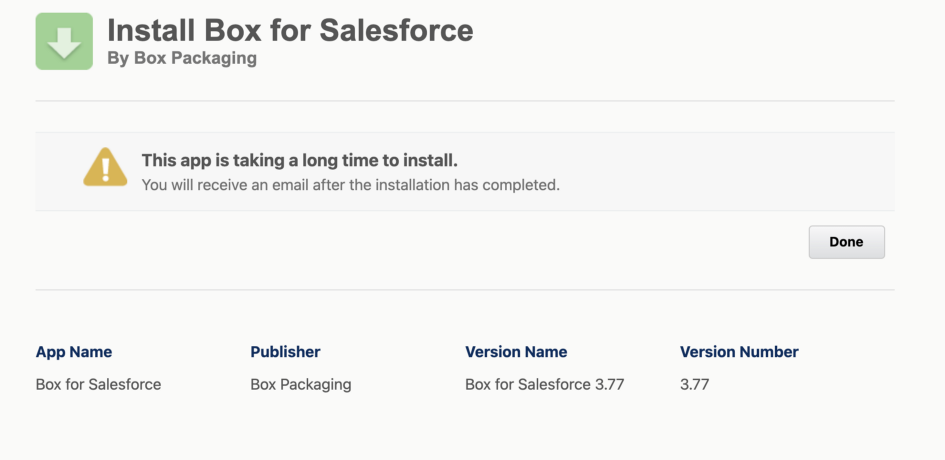This screenshot has height=460, width=945.
Task: Select 'Box Packaging' value under Publisher
Action: 301,384
